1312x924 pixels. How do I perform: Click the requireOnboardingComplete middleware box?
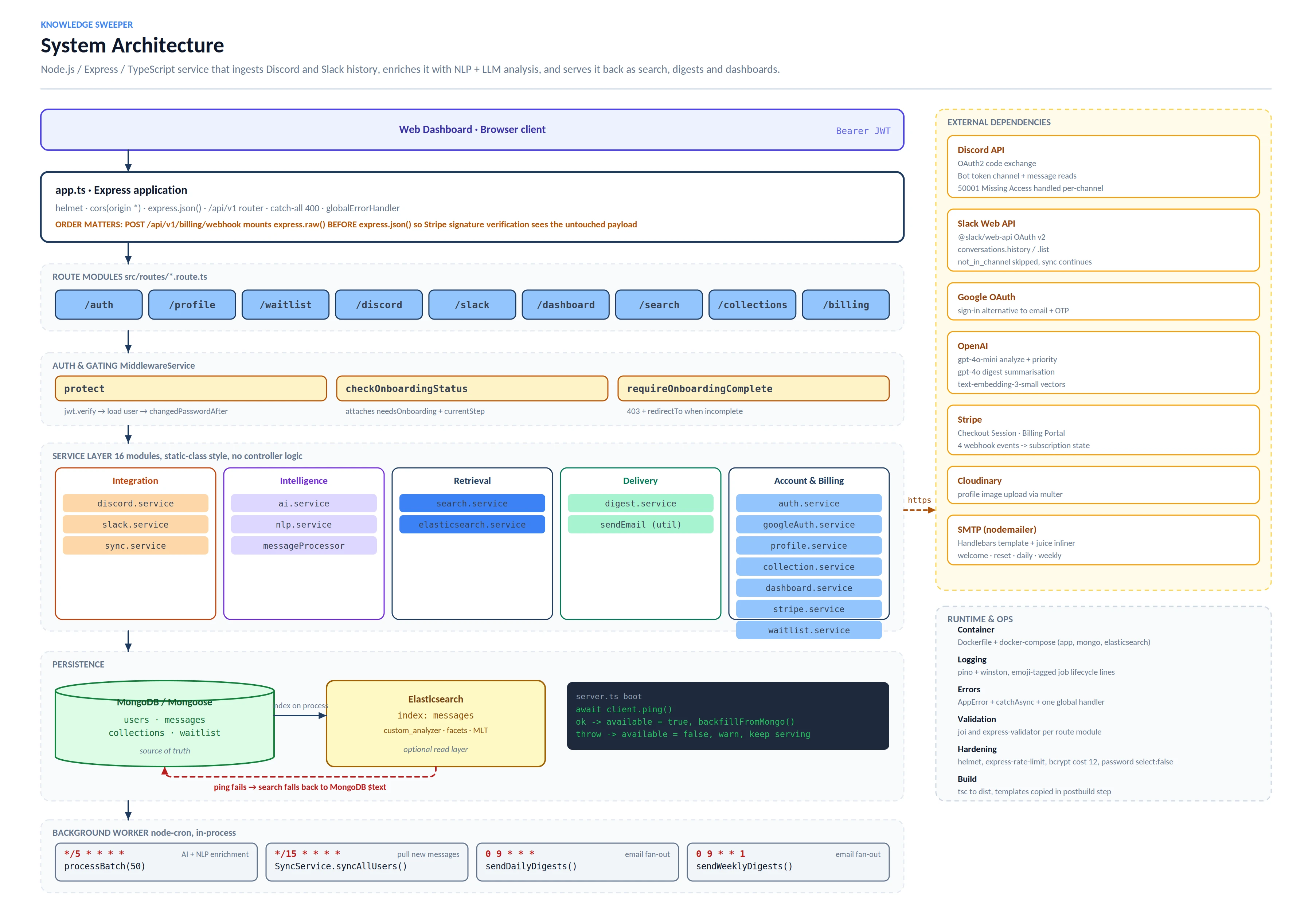click(x=753, y=388)
